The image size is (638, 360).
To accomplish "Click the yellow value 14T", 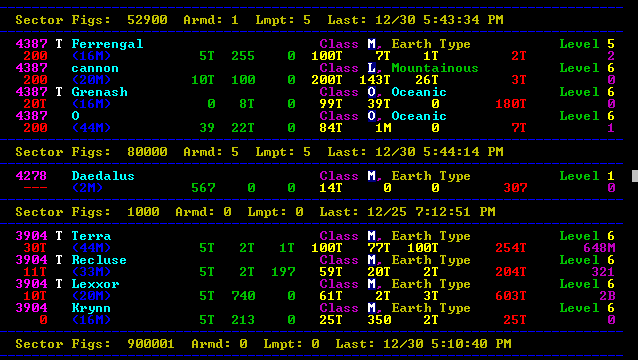I will [331, 188].
